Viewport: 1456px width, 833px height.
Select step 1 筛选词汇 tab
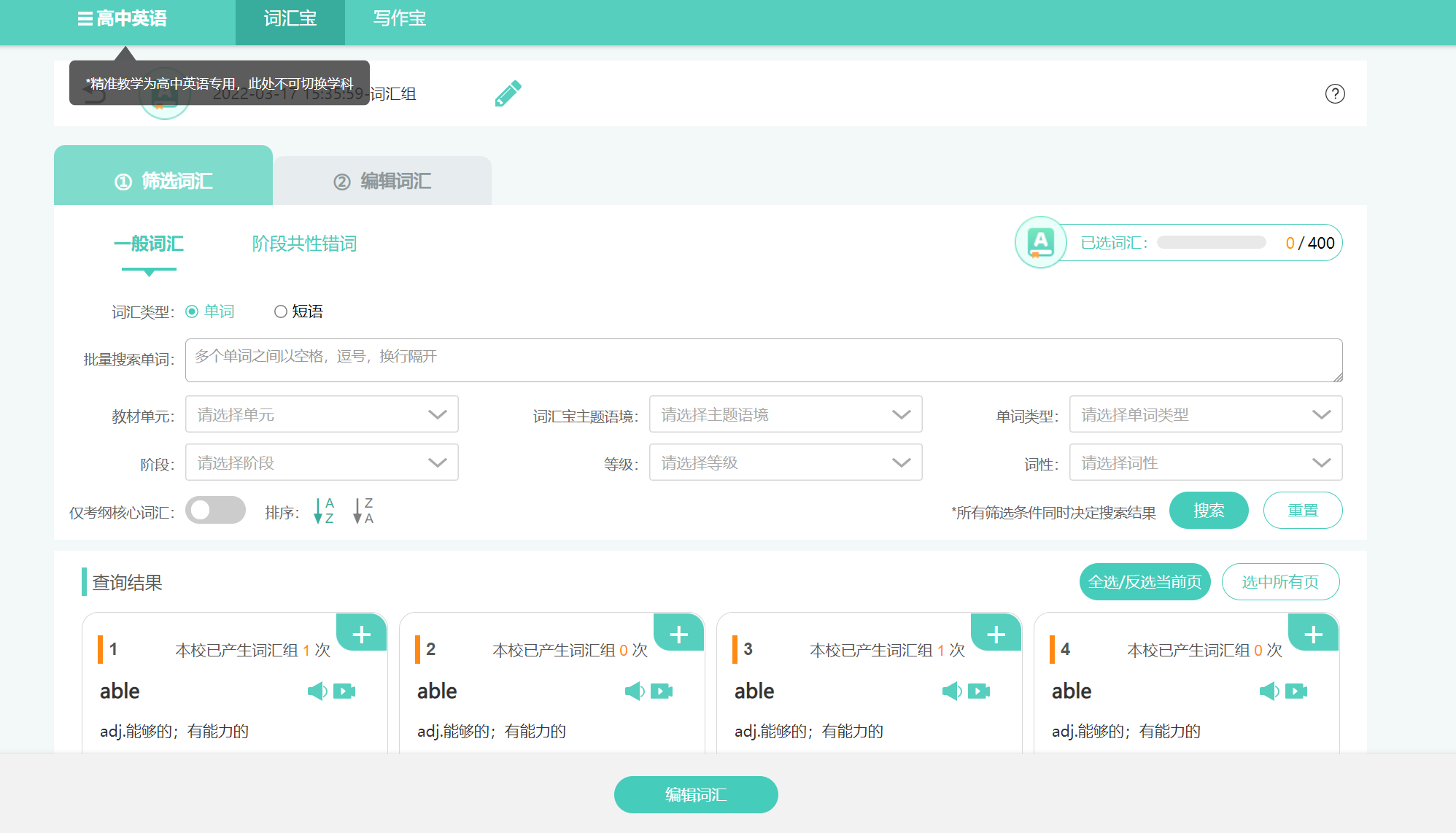[x=163, y=176]
